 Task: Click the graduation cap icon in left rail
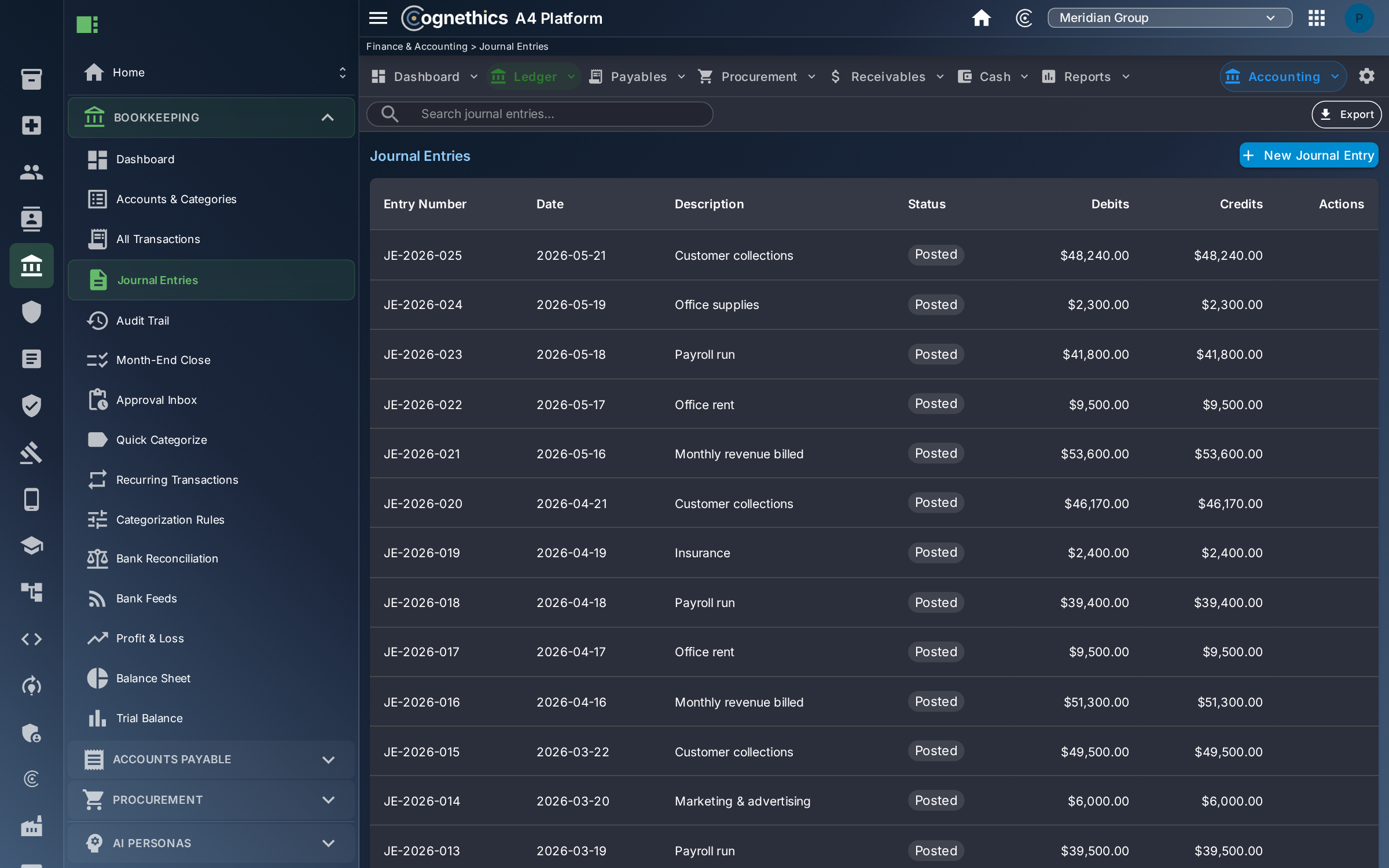(x=31, y=545)
